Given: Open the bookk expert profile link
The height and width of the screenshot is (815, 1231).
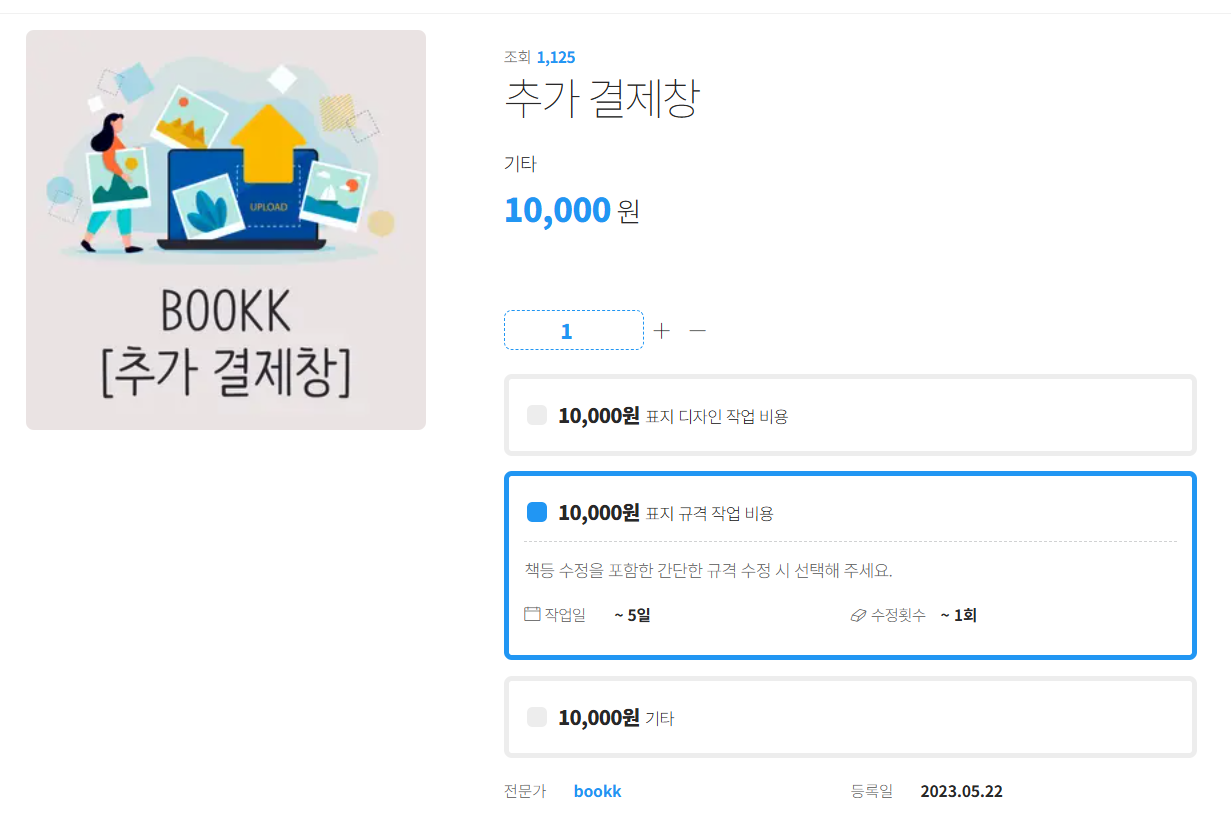Looking at the screenshot, I should coord(597,791).
